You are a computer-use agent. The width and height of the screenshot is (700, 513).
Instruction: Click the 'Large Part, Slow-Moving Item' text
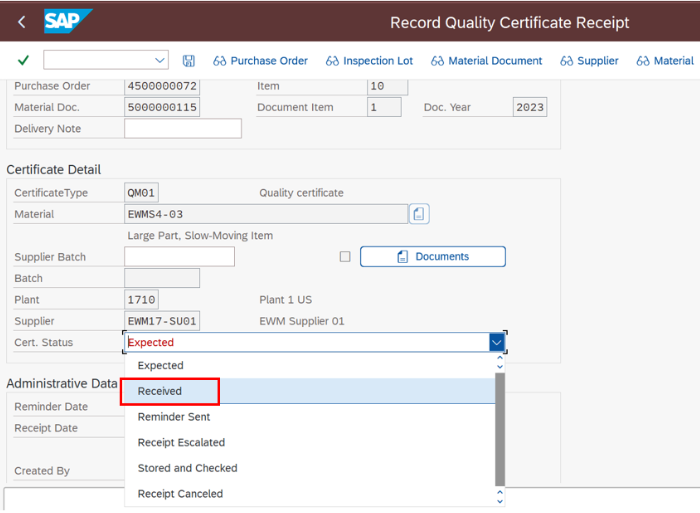tap(200, 235)
